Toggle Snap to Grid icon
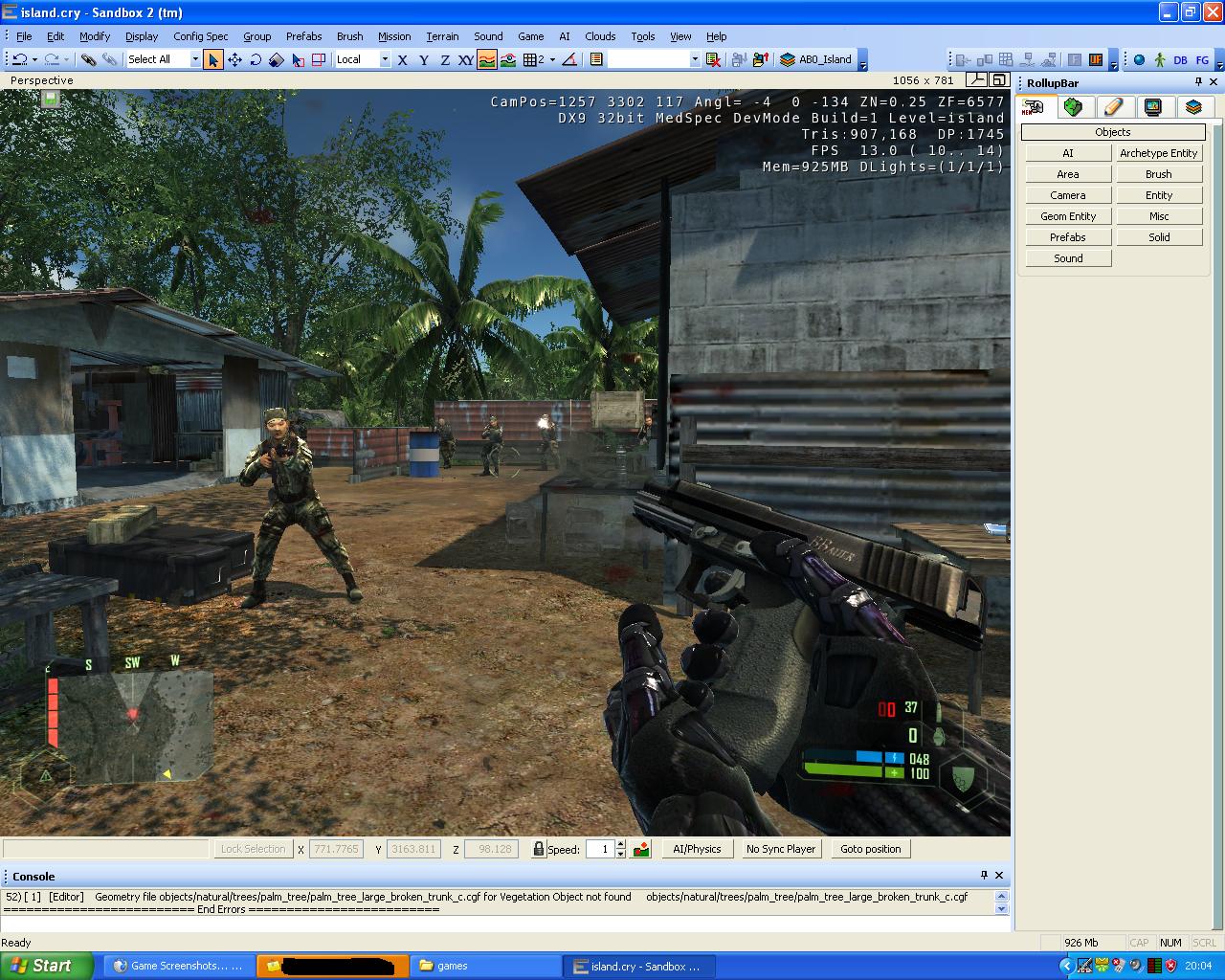Viewport: 1225px width, 980px height. click(529, 59)
